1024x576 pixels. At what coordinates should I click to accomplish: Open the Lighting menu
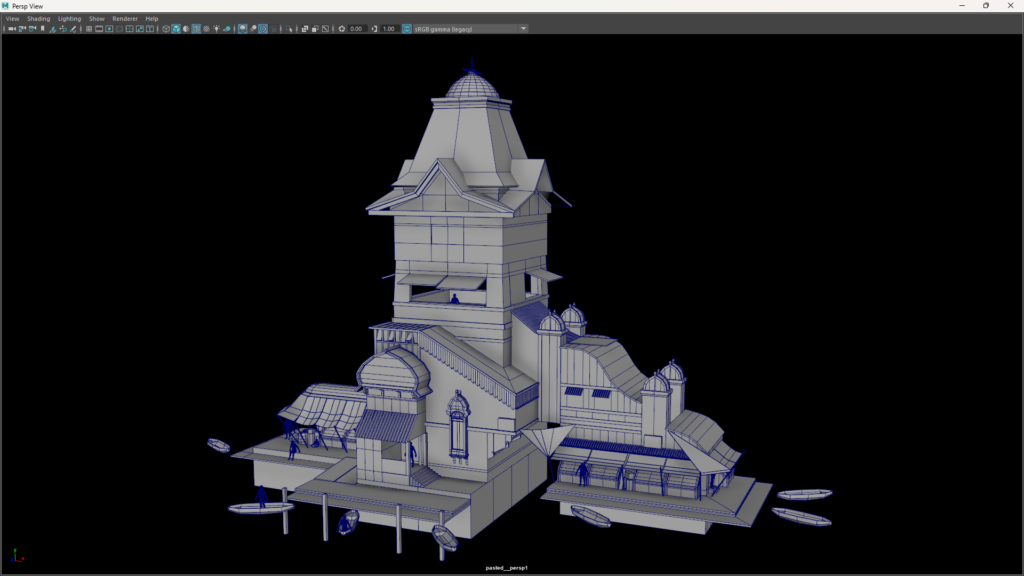(69, 18)
